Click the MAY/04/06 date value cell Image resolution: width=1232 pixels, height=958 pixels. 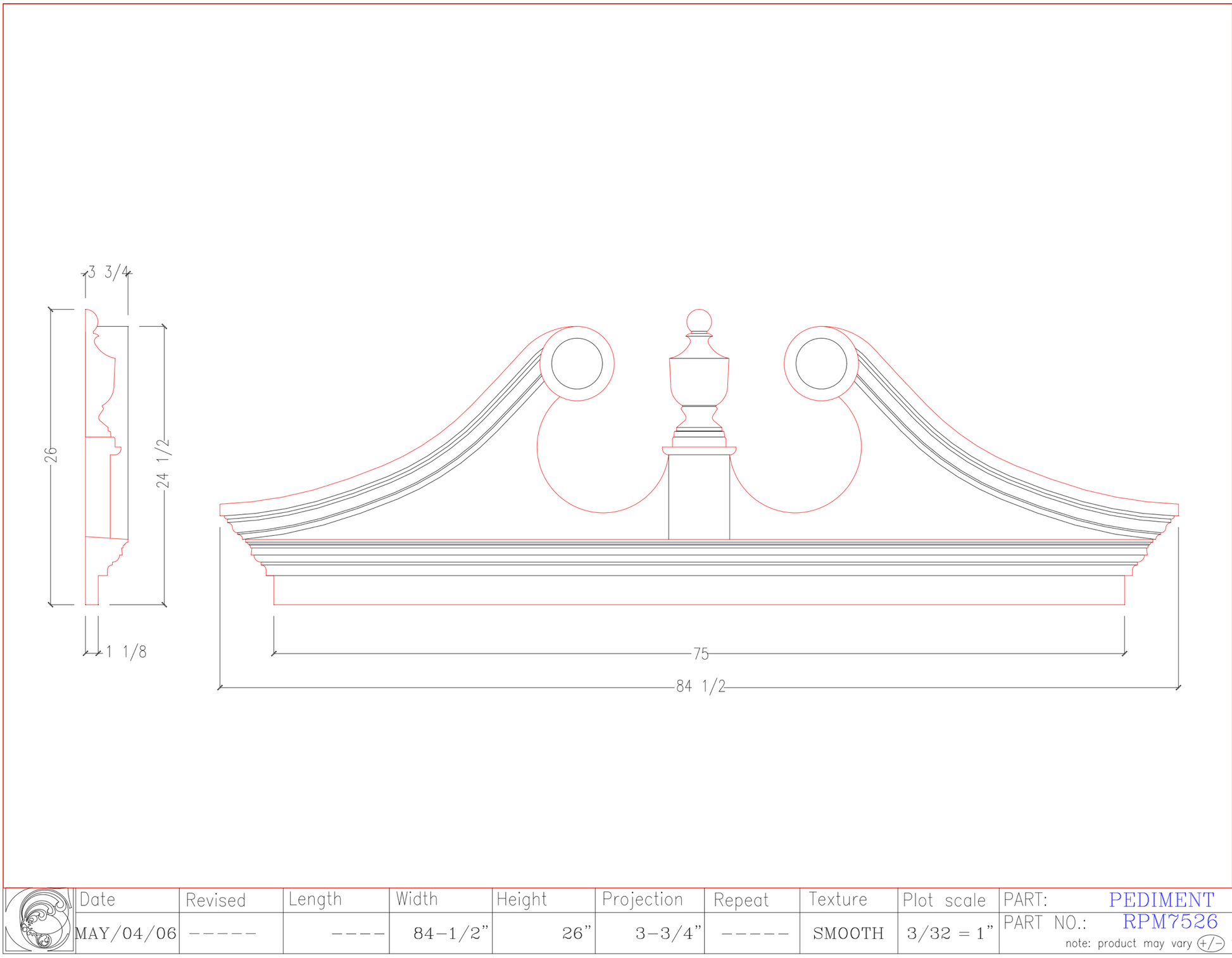click(126, 933)
